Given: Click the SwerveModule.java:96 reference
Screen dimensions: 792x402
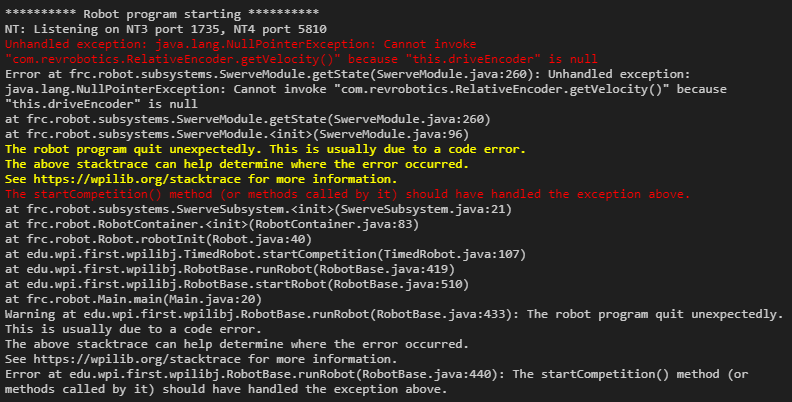Looking at the screenshot, I should pyautogui.click(x=391, y=134).
